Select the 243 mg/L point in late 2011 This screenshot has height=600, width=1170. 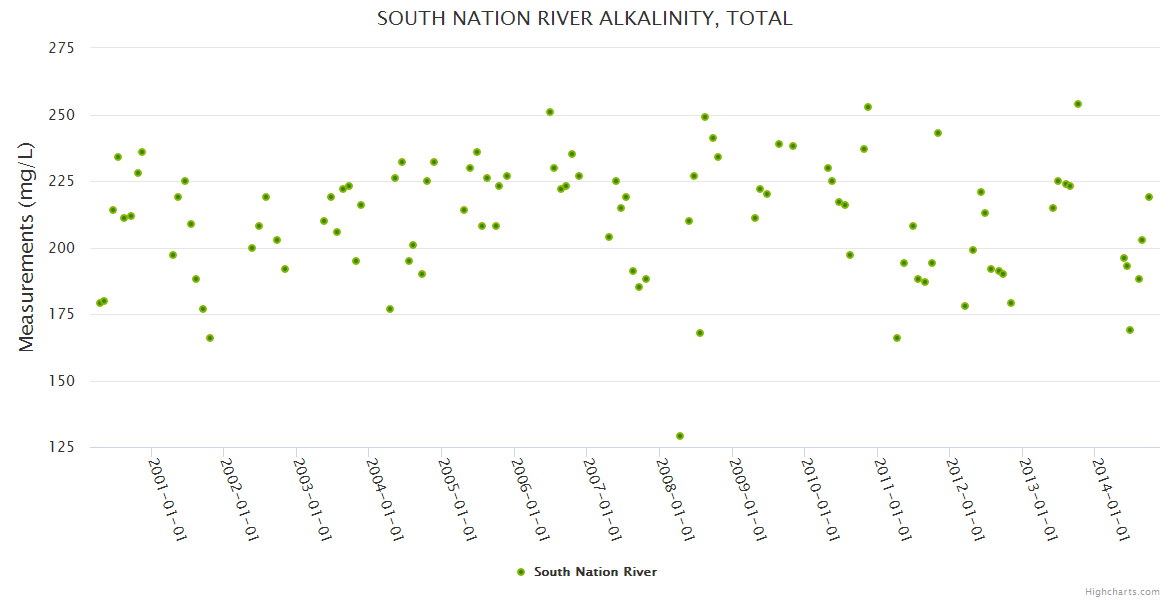pyautogui.click(x=938, y=133)
